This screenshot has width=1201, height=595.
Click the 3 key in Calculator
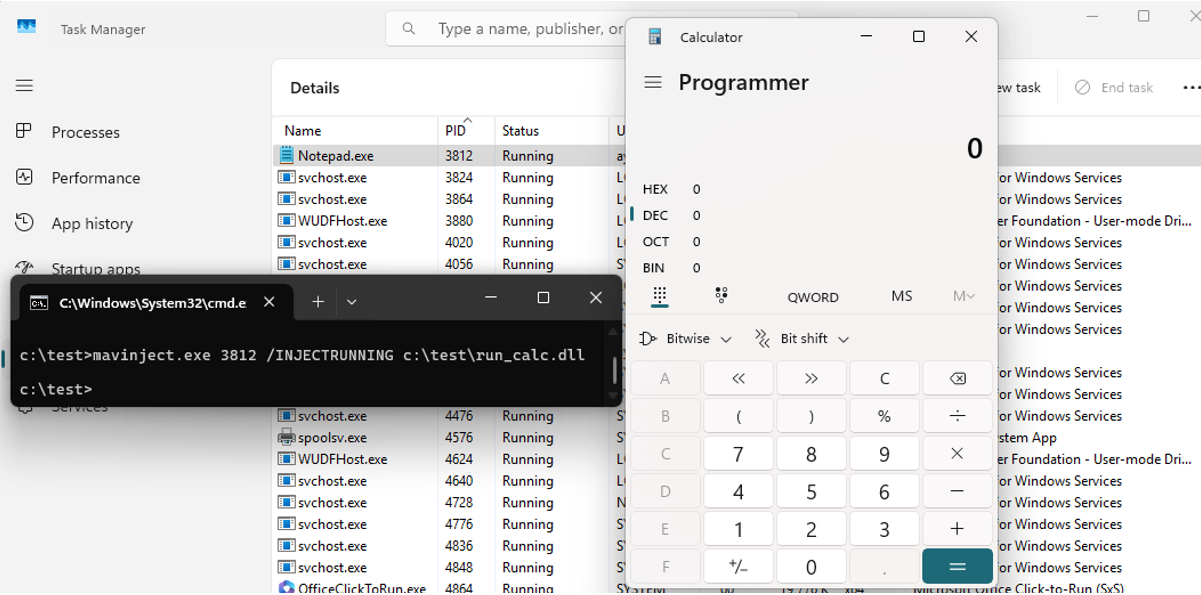pyautogui.click(x=884, y=529)
